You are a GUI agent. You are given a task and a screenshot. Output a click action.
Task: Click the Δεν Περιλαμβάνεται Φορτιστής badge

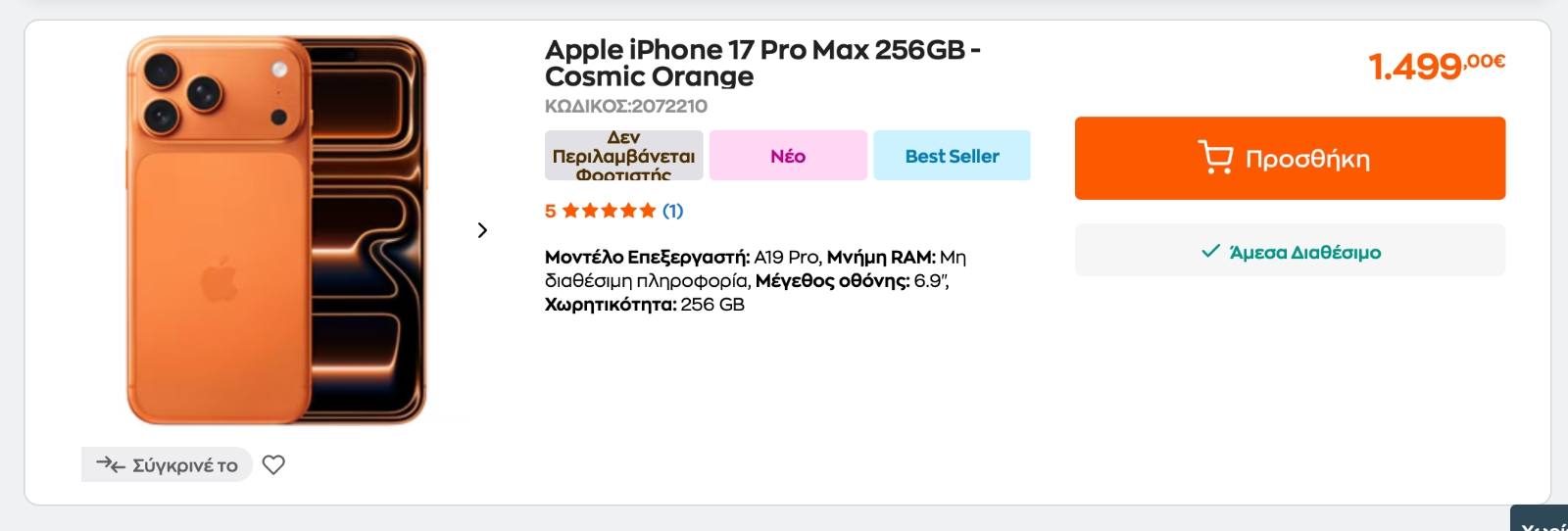[623, 156]
